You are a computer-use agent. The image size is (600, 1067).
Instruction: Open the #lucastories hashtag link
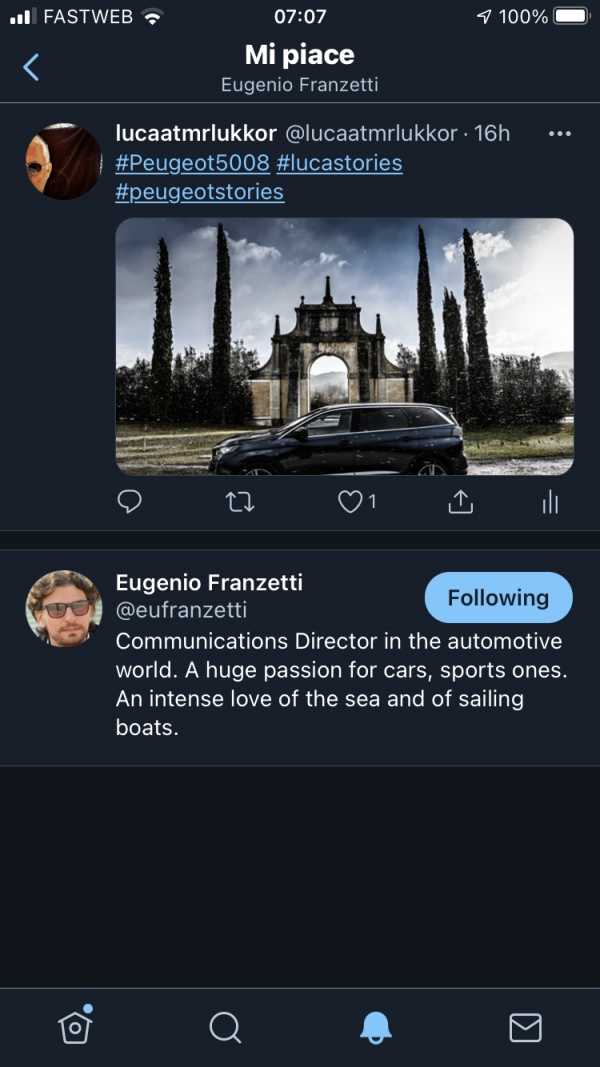[x=339, y=163]
